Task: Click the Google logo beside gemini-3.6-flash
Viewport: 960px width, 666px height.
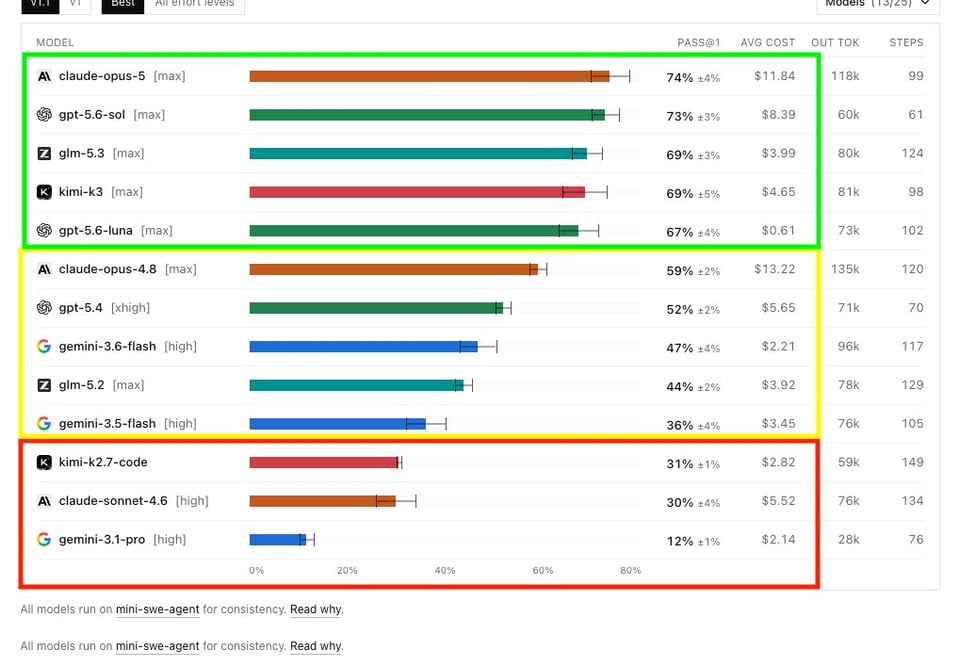Action: [x=44, y=346]
